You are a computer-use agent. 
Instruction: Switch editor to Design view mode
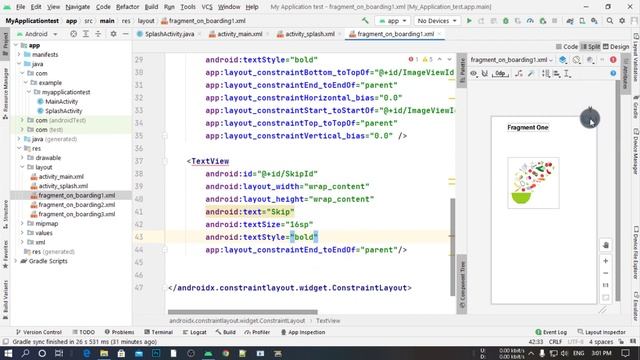616,47
